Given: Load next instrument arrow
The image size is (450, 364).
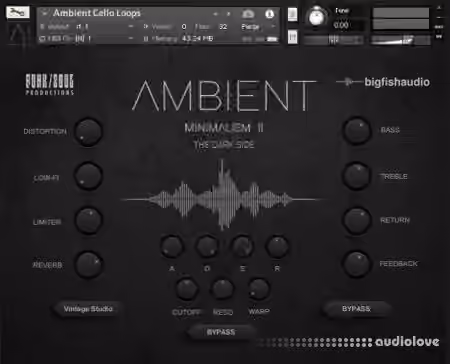Looking at the screenshot, I should [x=228, y=14].
